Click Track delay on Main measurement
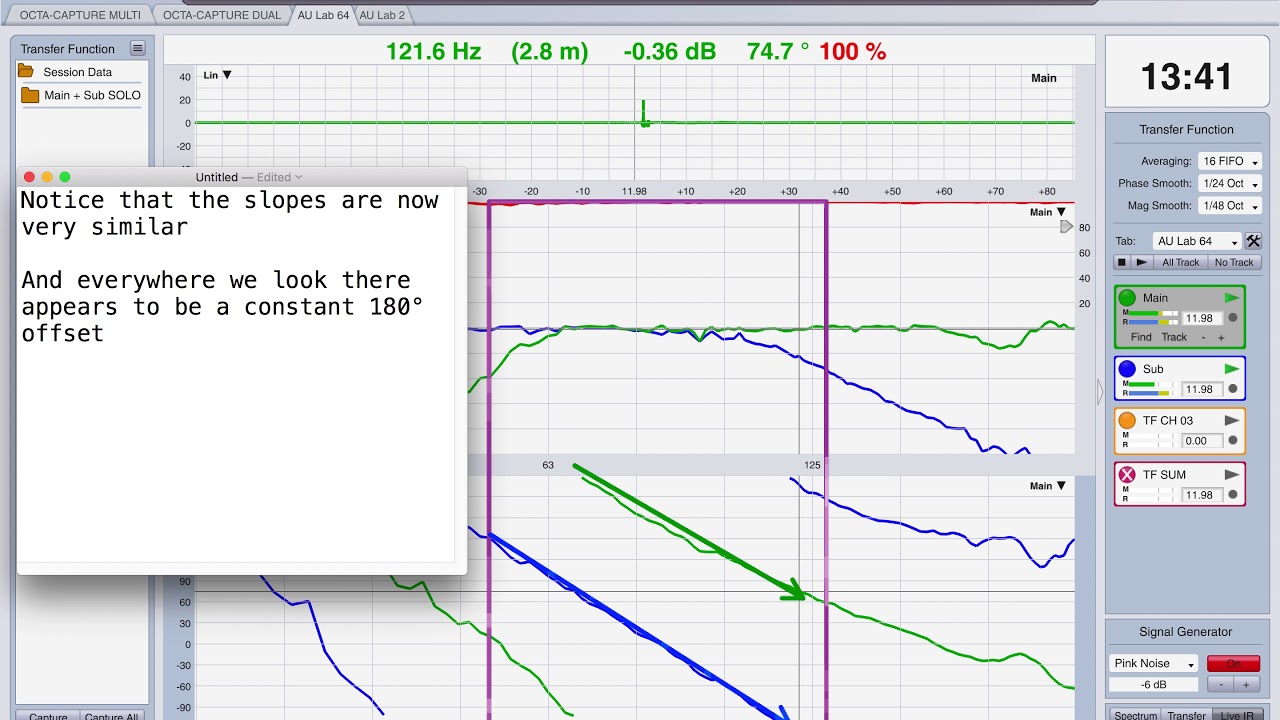The width and height of the screenshot is (1280, 720). tap(1174, 337)
